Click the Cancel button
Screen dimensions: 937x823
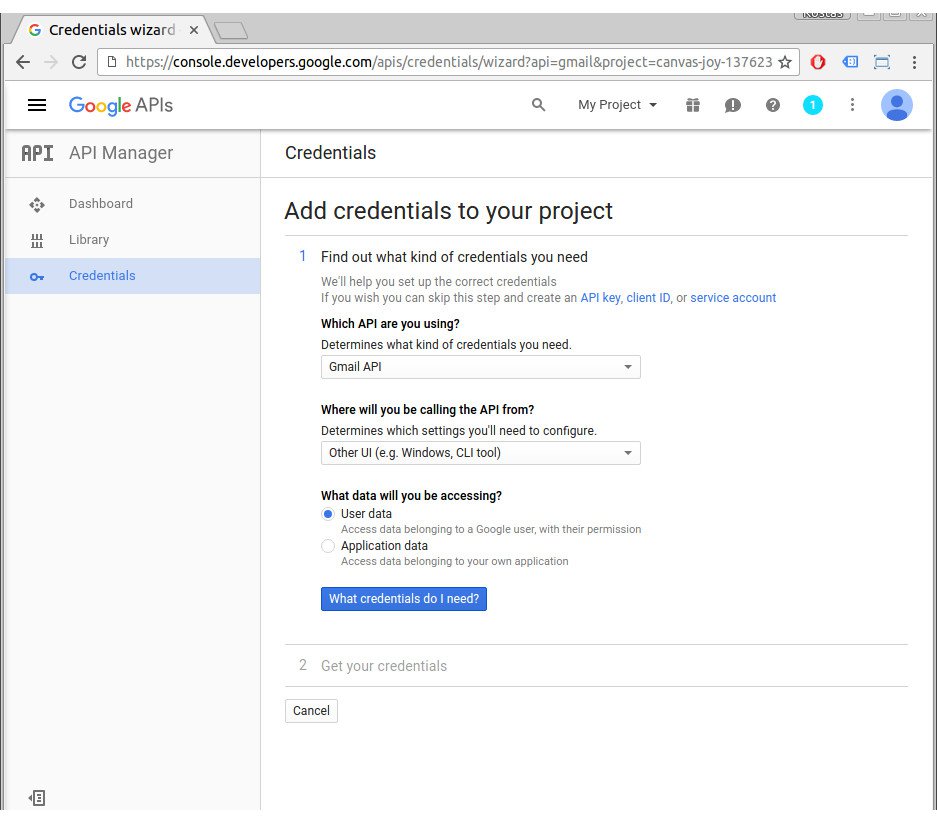click(311, 711)
